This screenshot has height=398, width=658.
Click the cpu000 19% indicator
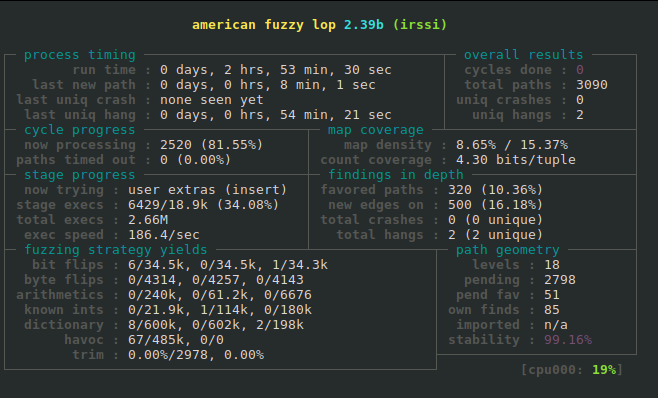pos(572,370)
